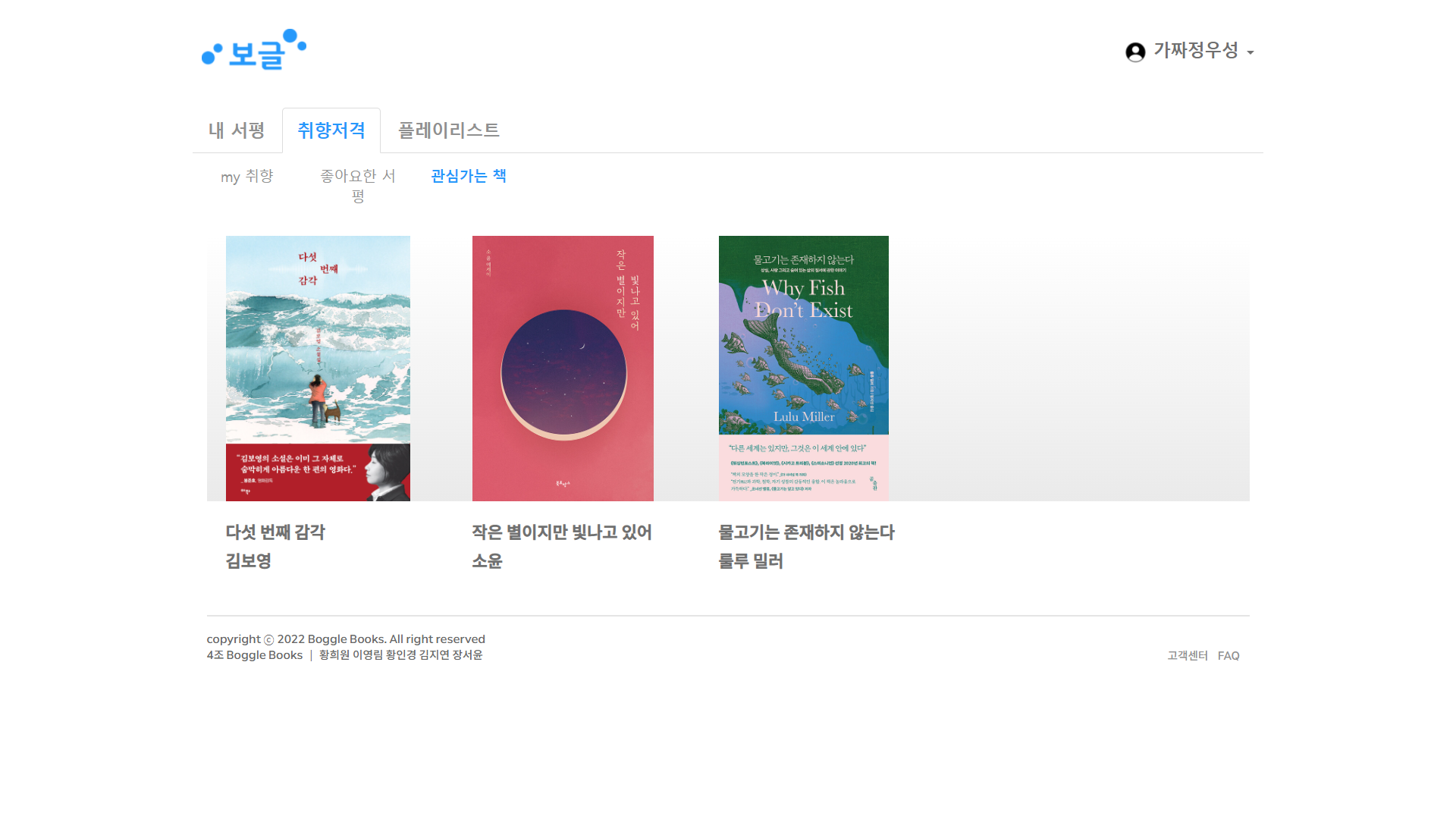Click the 물고기는 존재하지 않는다 title text
This screenshot has width=1456, height=819.
[807, 532]
